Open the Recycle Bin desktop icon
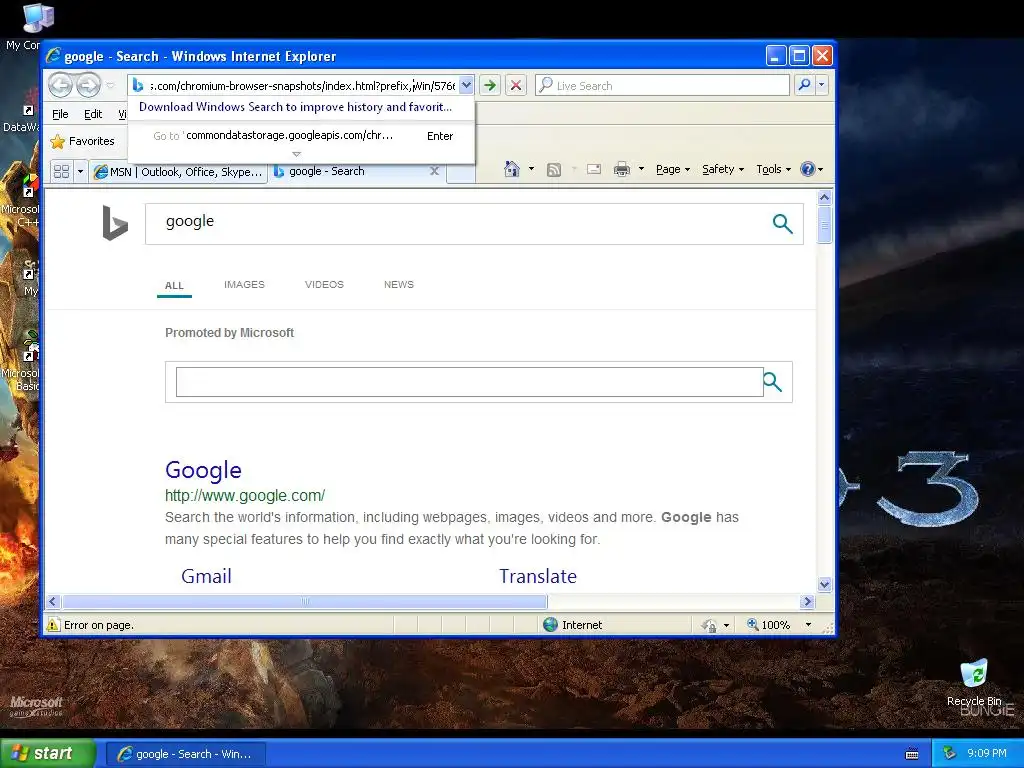 click(x=974, y=674)
